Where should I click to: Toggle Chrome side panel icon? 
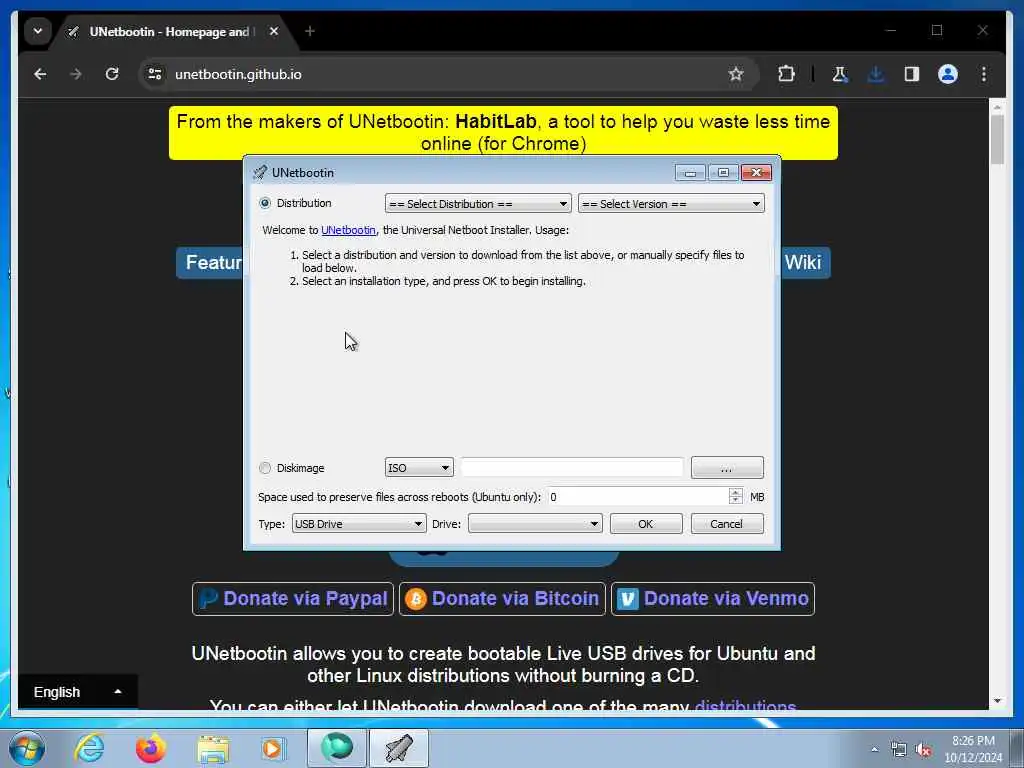pos(912,74)
